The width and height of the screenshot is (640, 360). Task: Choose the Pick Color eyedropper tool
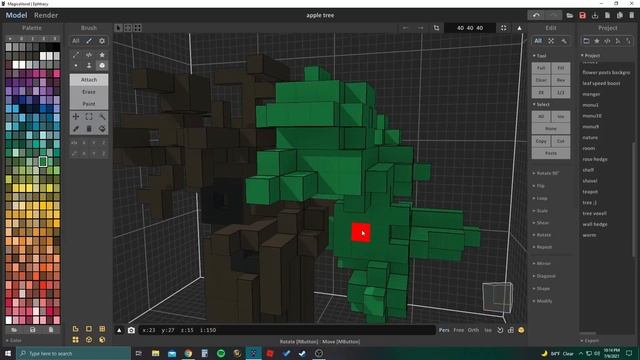pos(76,129)
